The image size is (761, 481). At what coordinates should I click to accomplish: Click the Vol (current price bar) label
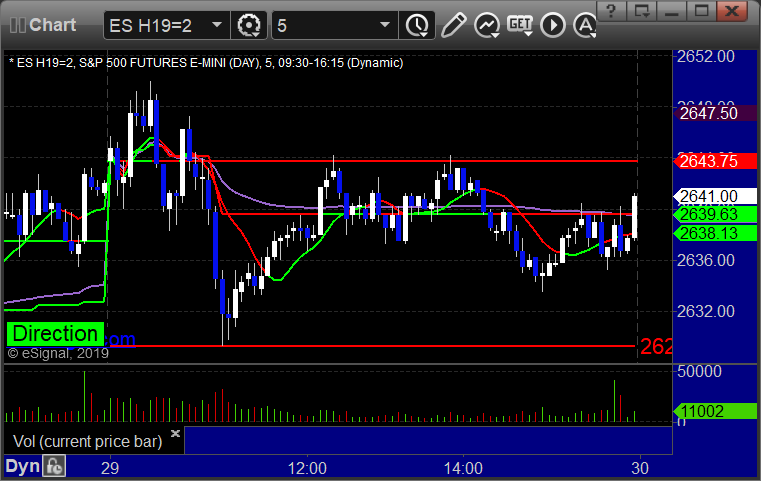coord(87,441)
